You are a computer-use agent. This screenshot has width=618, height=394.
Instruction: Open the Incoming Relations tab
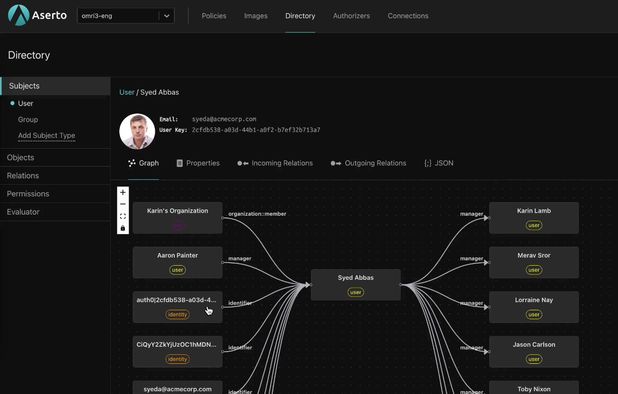point(275,163)
